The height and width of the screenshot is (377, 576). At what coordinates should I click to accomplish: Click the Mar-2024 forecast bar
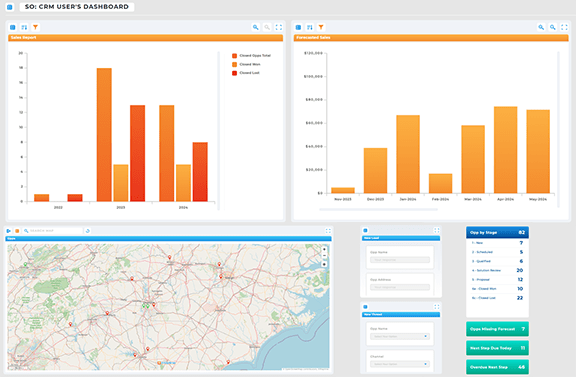pos(473,159)
